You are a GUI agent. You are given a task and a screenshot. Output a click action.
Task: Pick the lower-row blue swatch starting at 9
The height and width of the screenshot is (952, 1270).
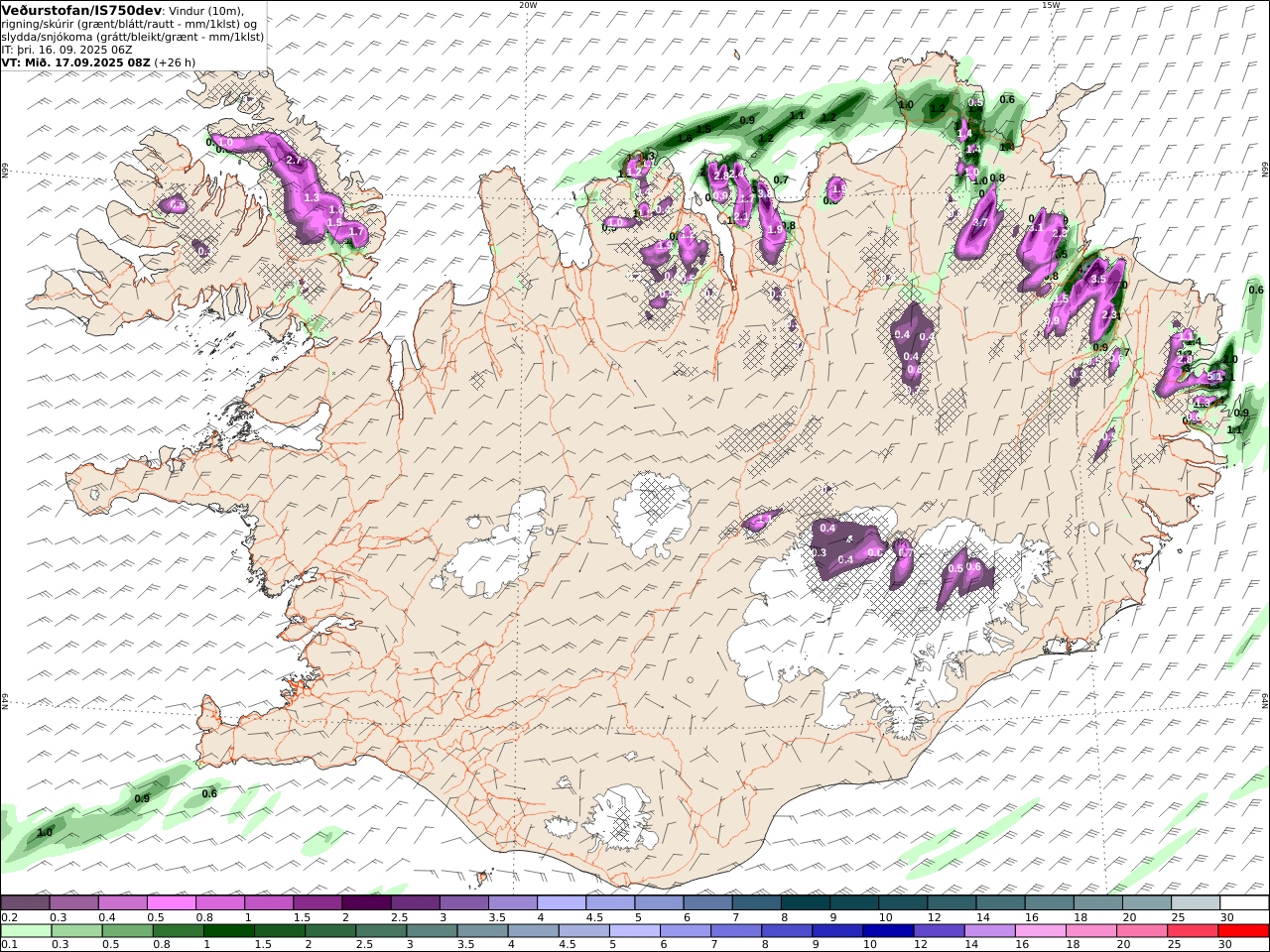838,930
